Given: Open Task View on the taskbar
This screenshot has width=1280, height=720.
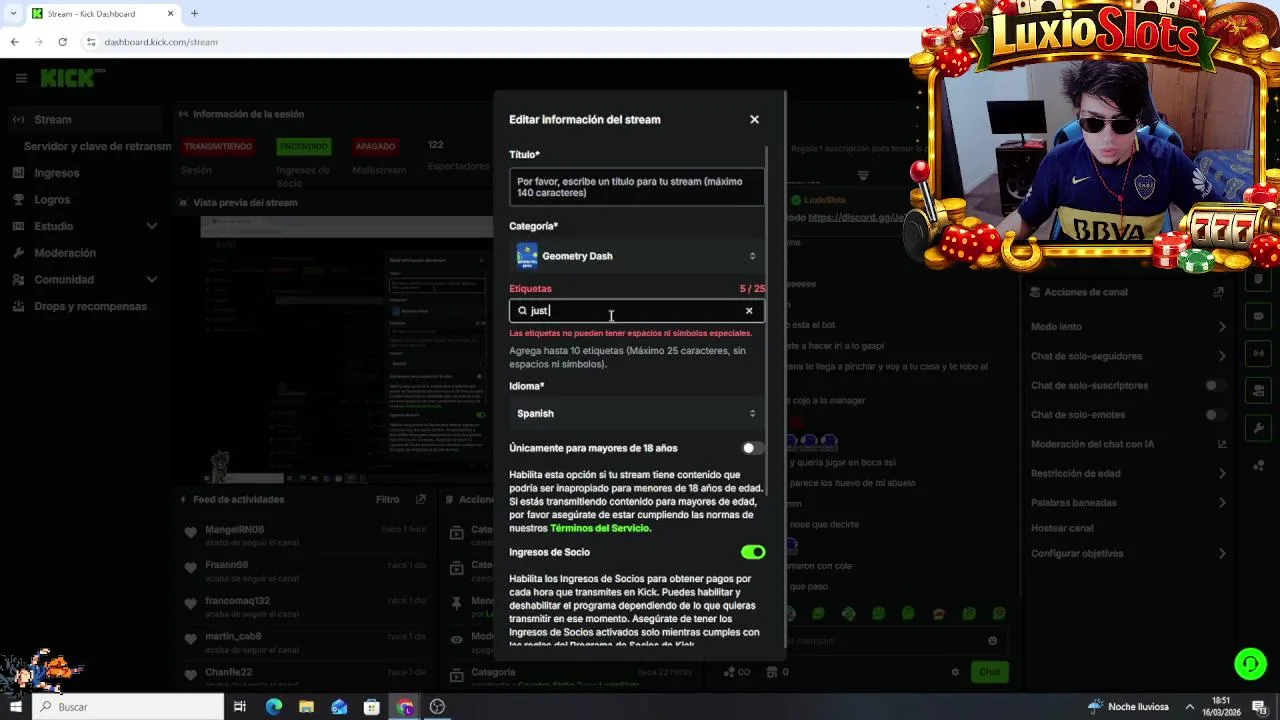Looking at the screenshot, I should point(240,707).
